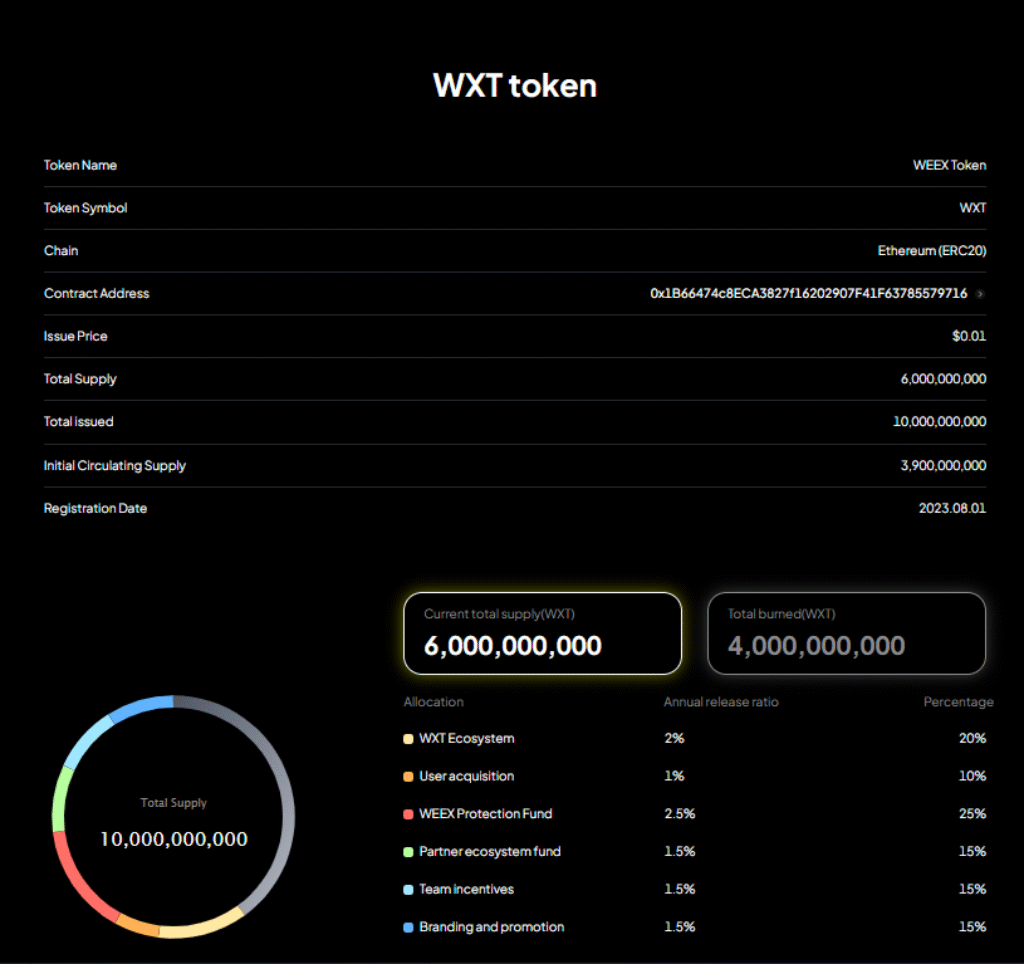Click the Allocation column header
This screenshot has height=964, width=1024.
pos(433,702)
